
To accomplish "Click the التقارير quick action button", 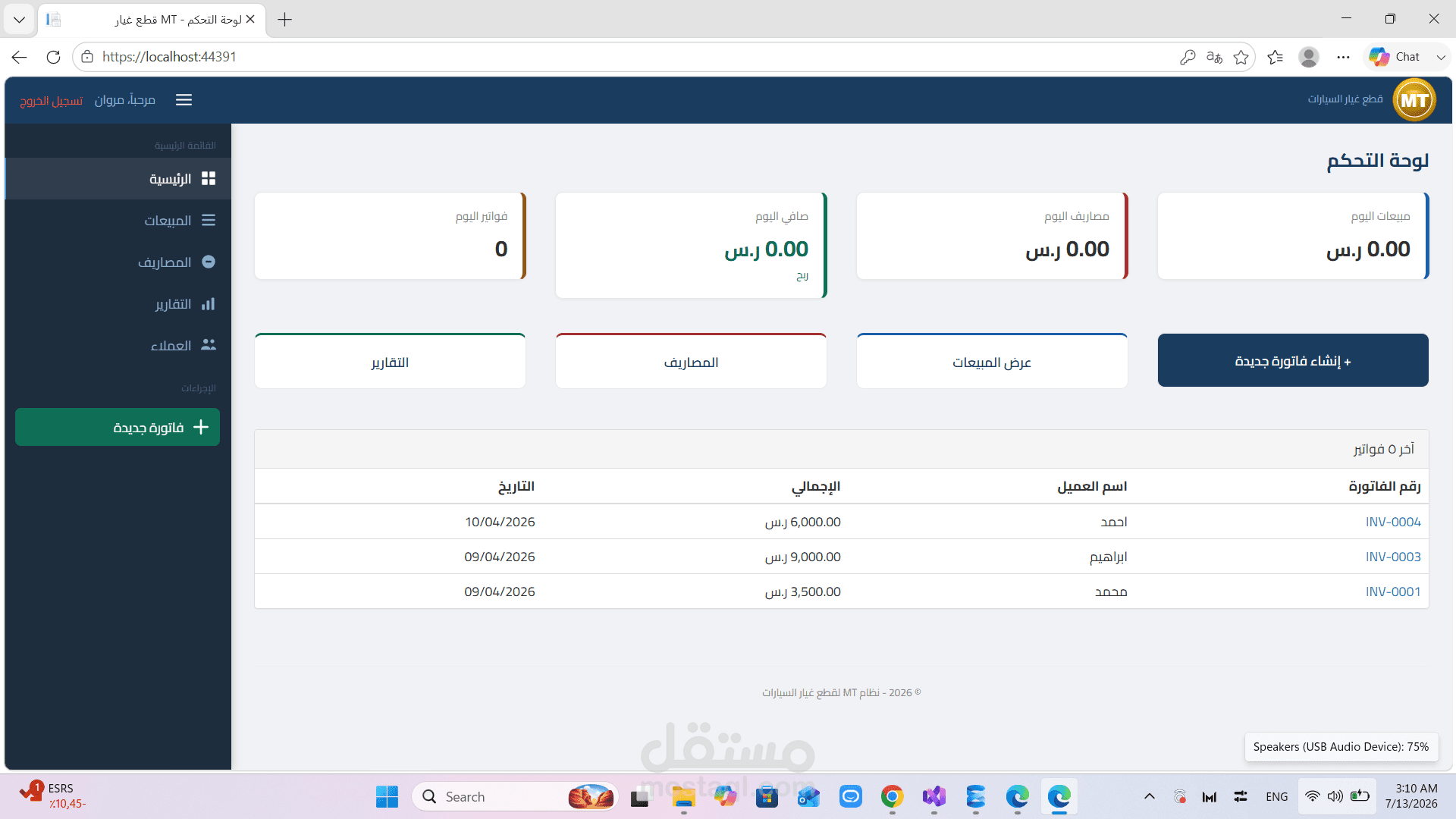I will point(390,361).
